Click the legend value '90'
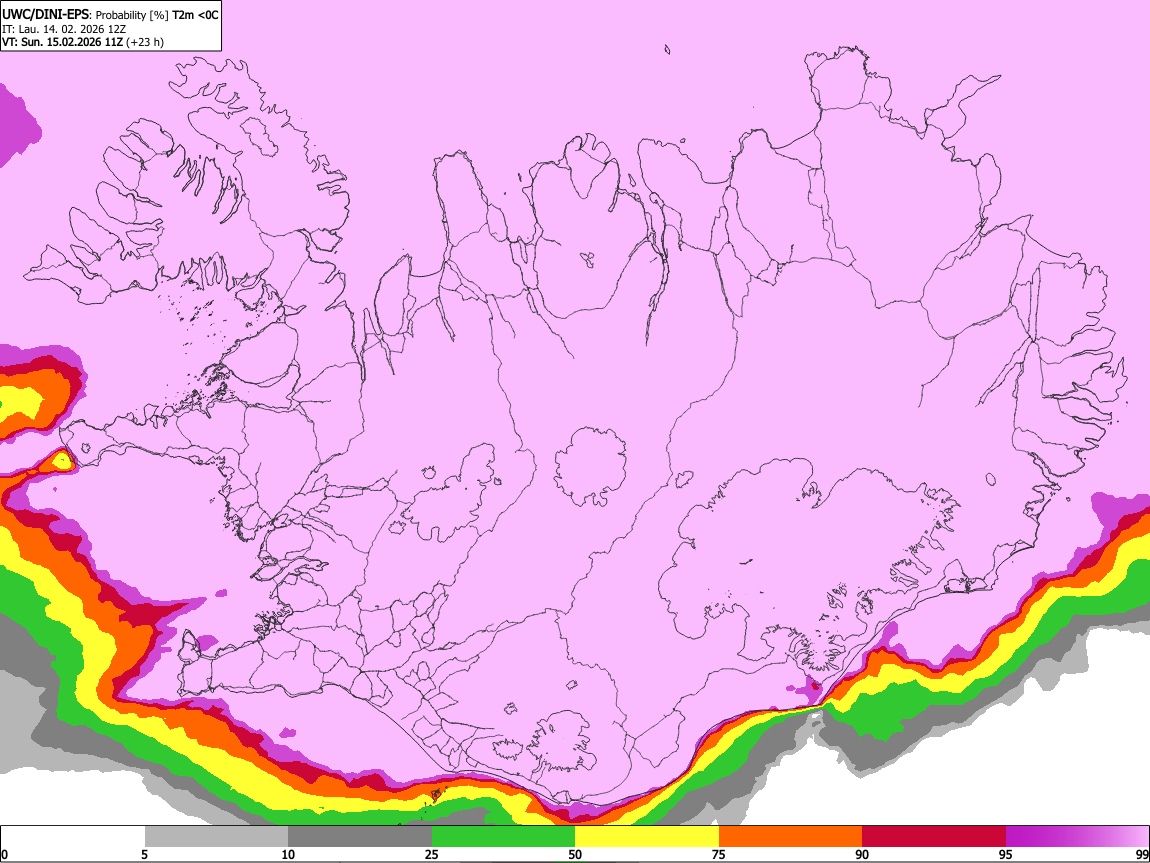This screenshot has width=1150, height=863. pos(862,854)
